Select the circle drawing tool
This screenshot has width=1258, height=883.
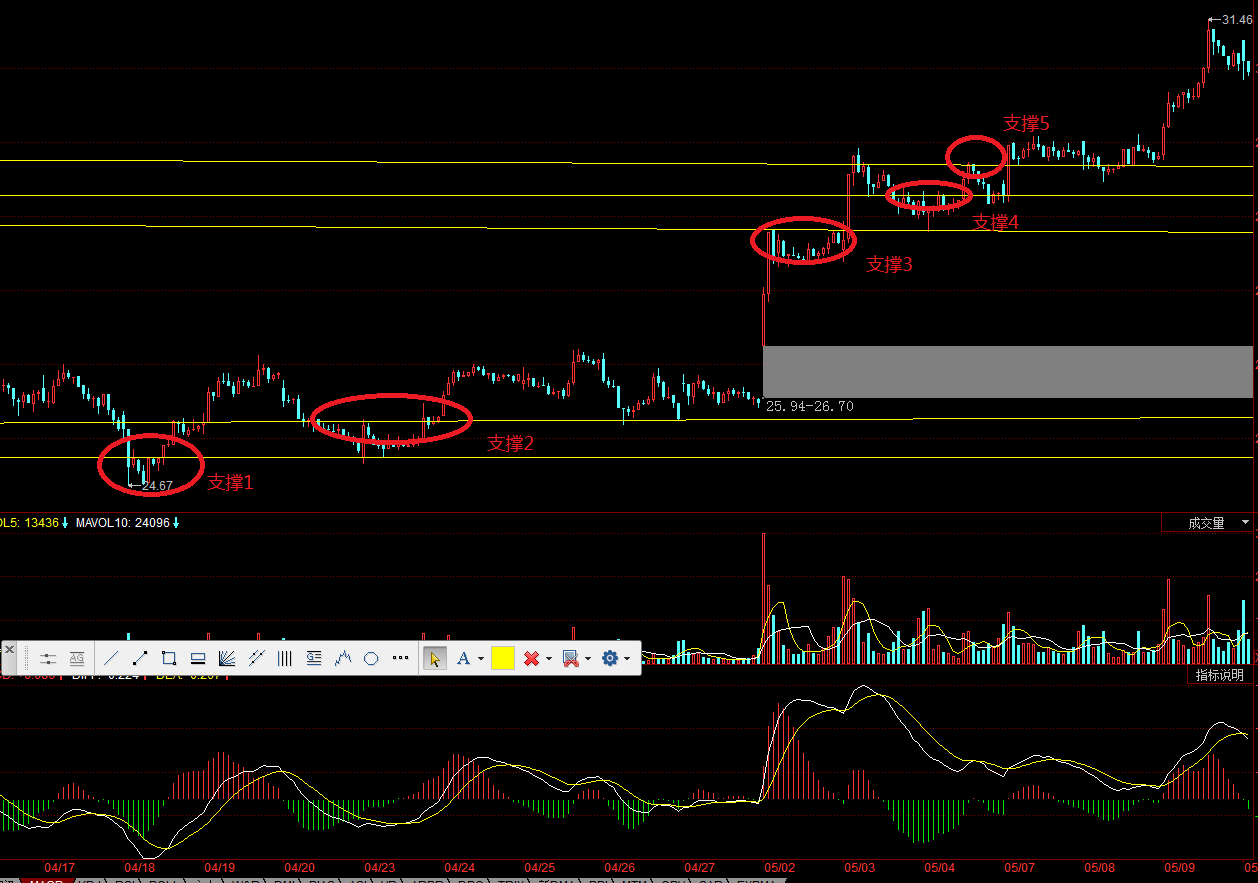371,658
